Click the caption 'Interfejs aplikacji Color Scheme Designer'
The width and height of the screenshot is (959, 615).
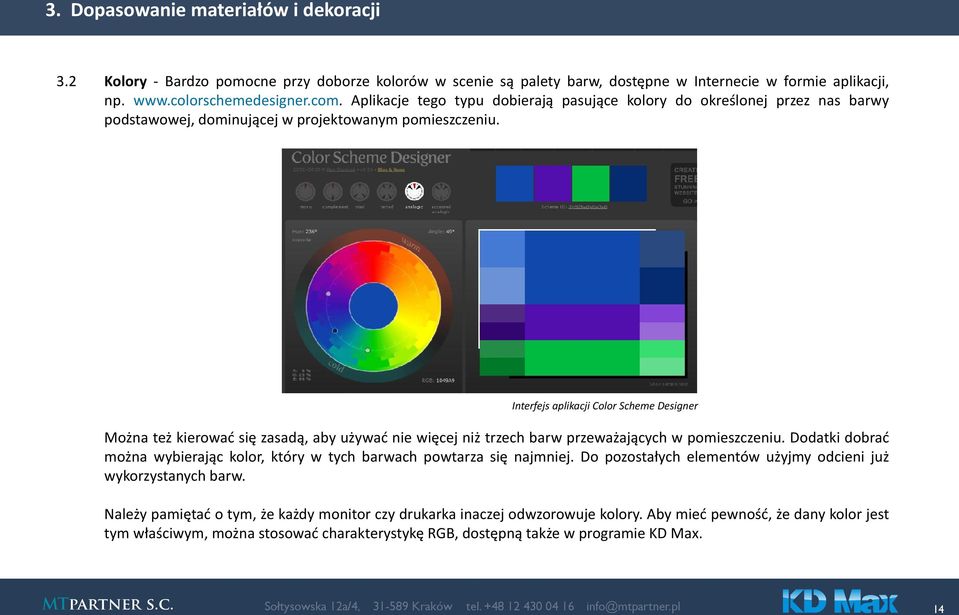click(x=604, y=406)
